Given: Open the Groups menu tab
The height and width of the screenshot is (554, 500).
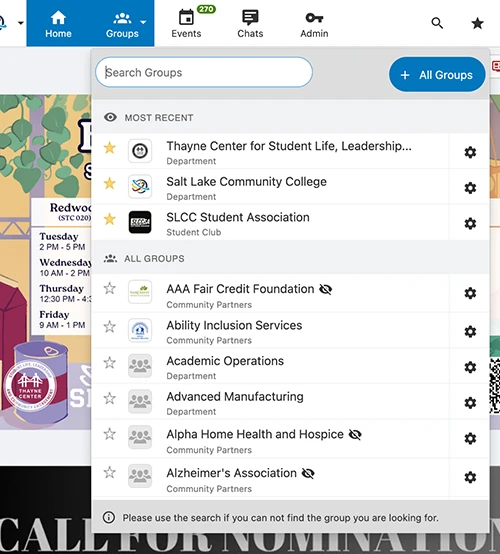Looking at the screenshot, I should click(x=122, y=23).
